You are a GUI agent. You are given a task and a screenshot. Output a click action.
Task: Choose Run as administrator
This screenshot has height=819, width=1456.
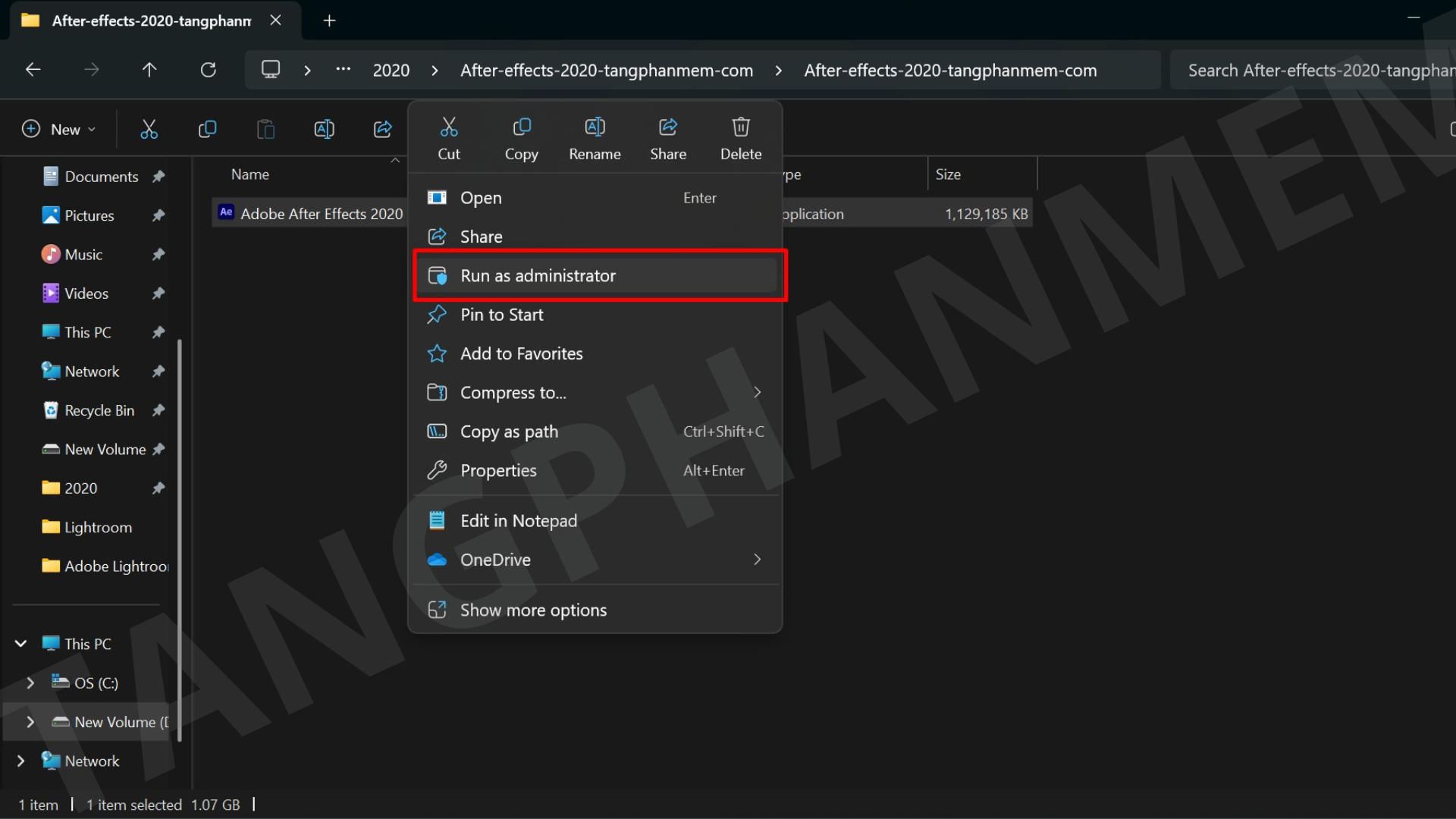tap(595, 275)
